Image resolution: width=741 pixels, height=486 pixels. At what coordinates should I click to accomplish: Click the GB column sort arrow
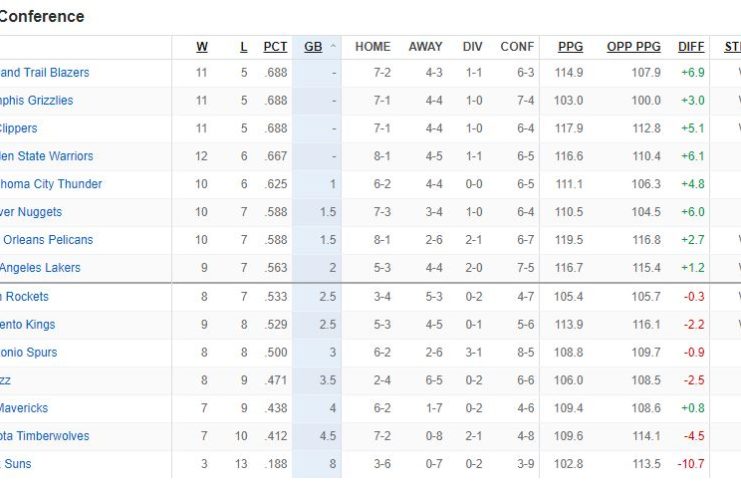click(x=333, y=47)
